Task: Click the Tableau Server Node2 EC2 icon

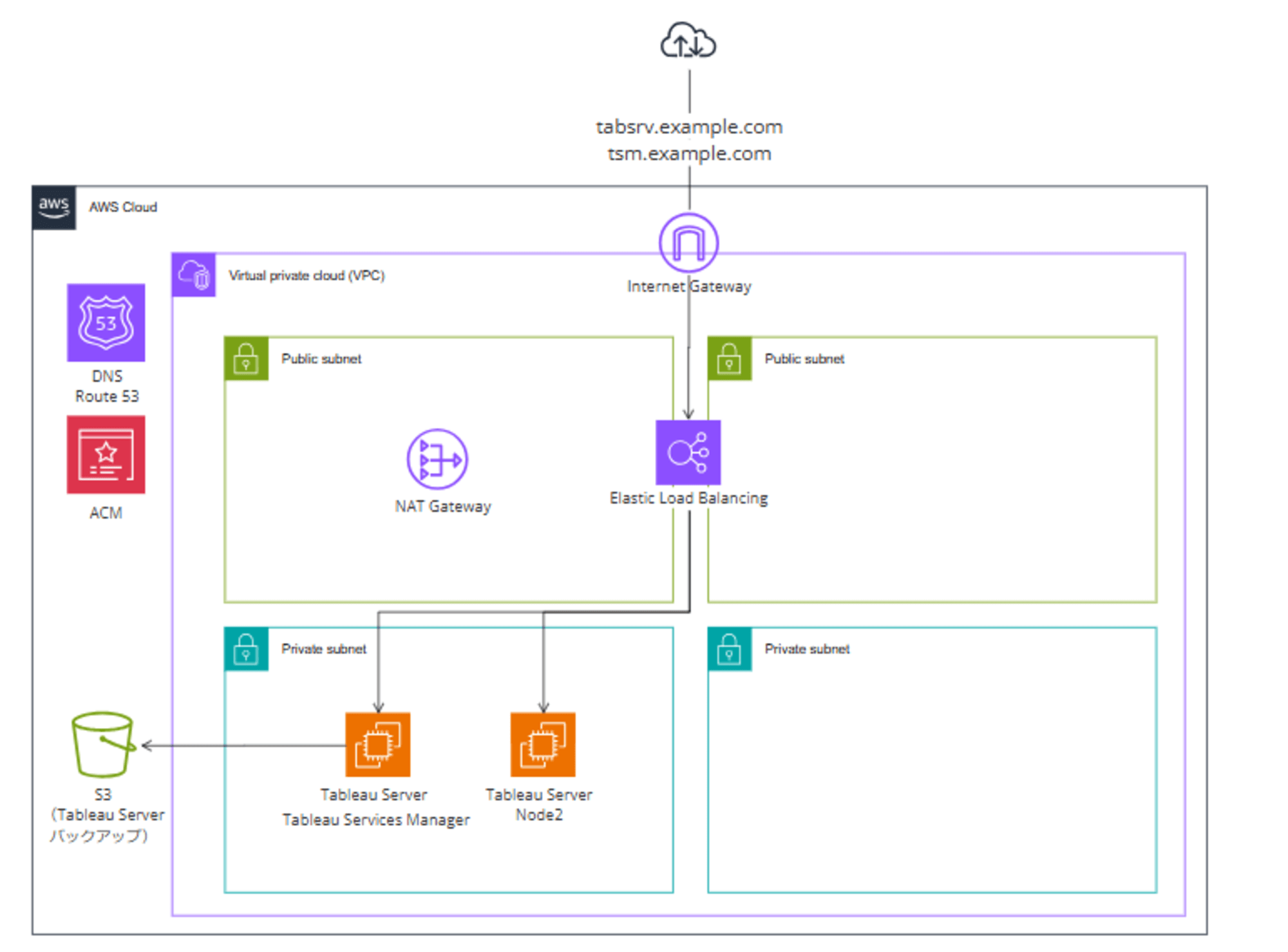Action: [x=543, y=744]
